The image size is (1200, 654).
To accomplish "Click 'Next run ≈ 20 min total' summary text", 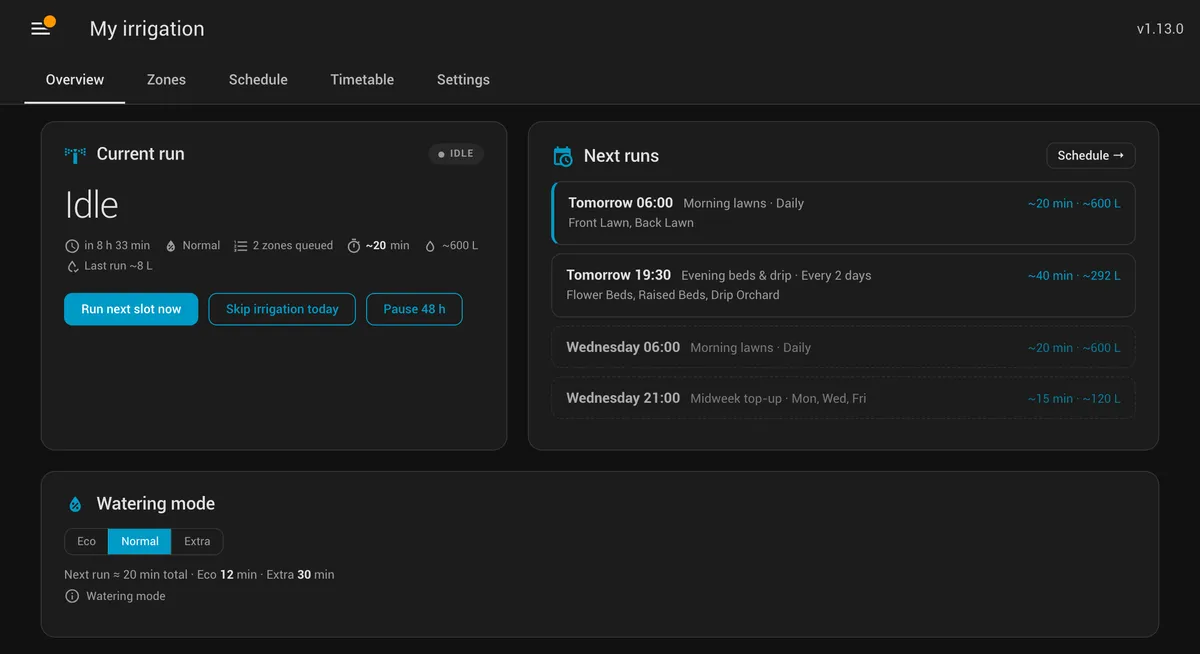I will click(126, 575).
